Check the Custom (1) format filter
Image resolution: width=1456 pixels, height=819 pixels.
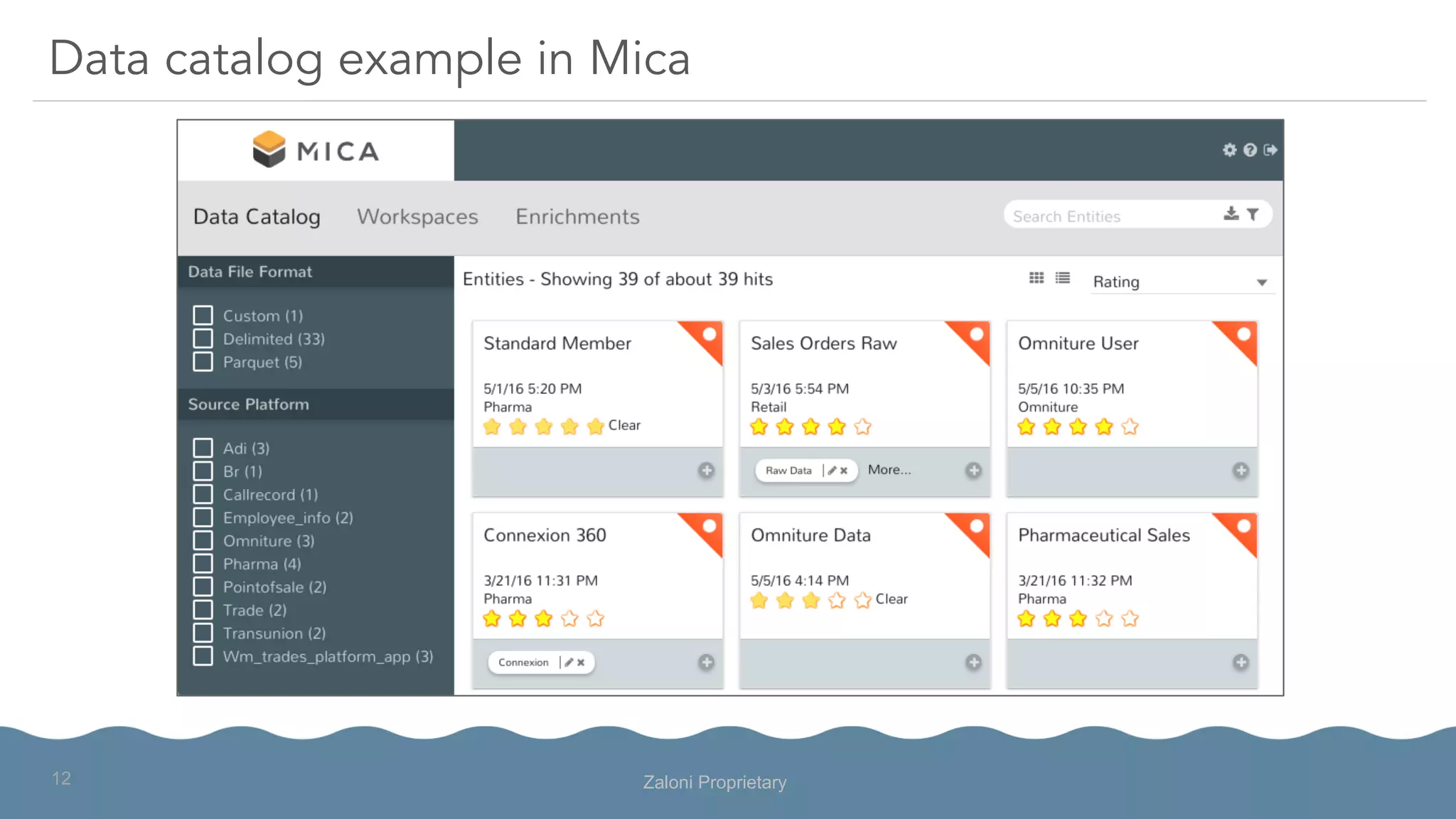coord(203,315)
